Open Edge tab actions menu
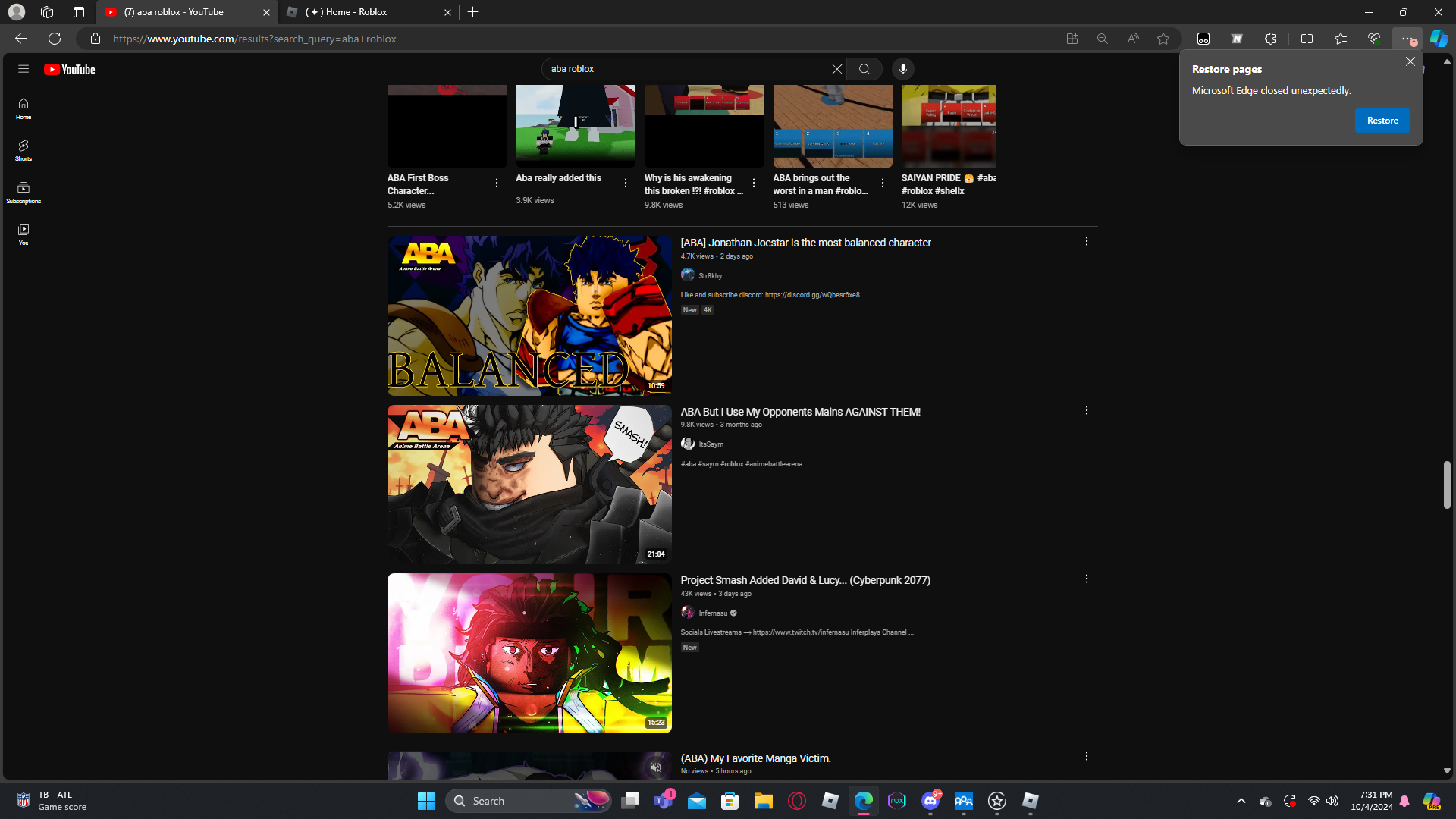The height and width of the screenshot is (819, 1456). (79, 12)
